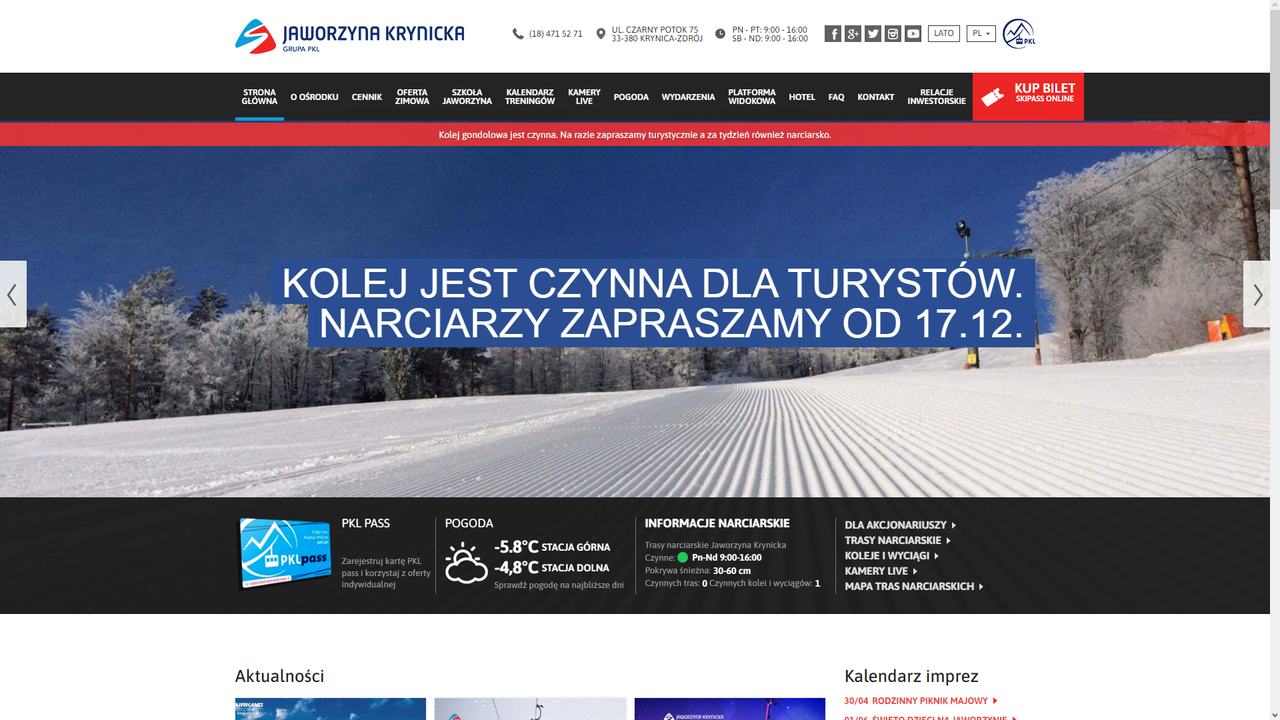Click the PKL Pass card image
Screen dimensions: 1280x720
pos(284,553)
